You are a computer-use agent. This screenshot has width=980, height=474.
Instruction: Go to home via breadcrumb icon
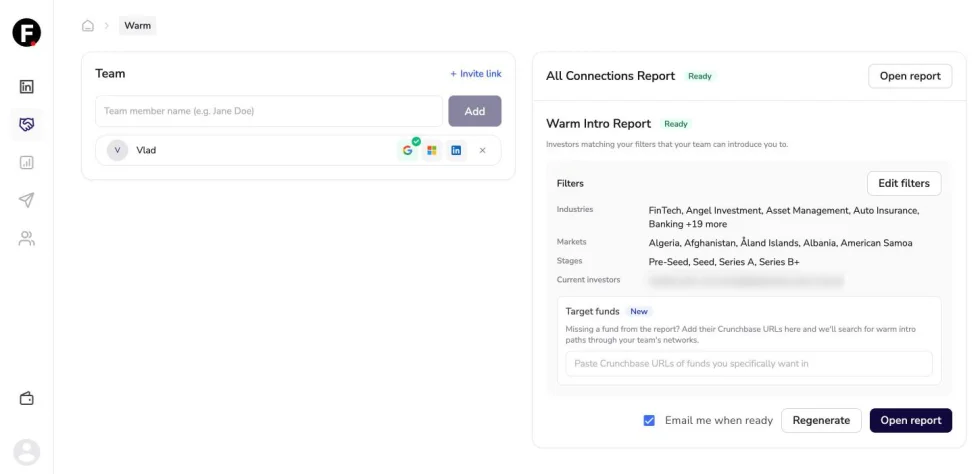click(x=88, y=26)
